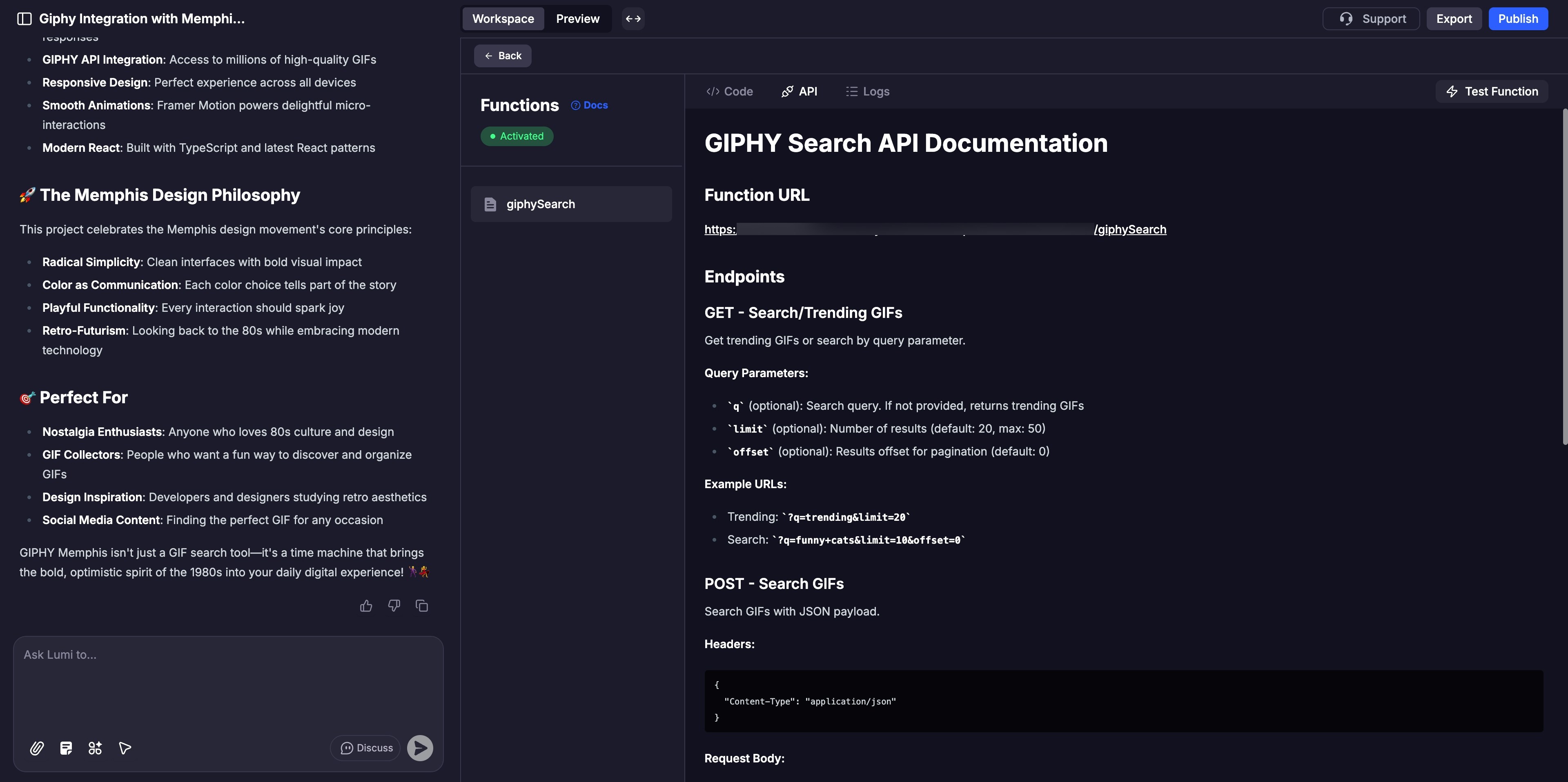Viewport: 1568px width, 782px height.
Task: Open the Code tab
Action: [729, 91]
